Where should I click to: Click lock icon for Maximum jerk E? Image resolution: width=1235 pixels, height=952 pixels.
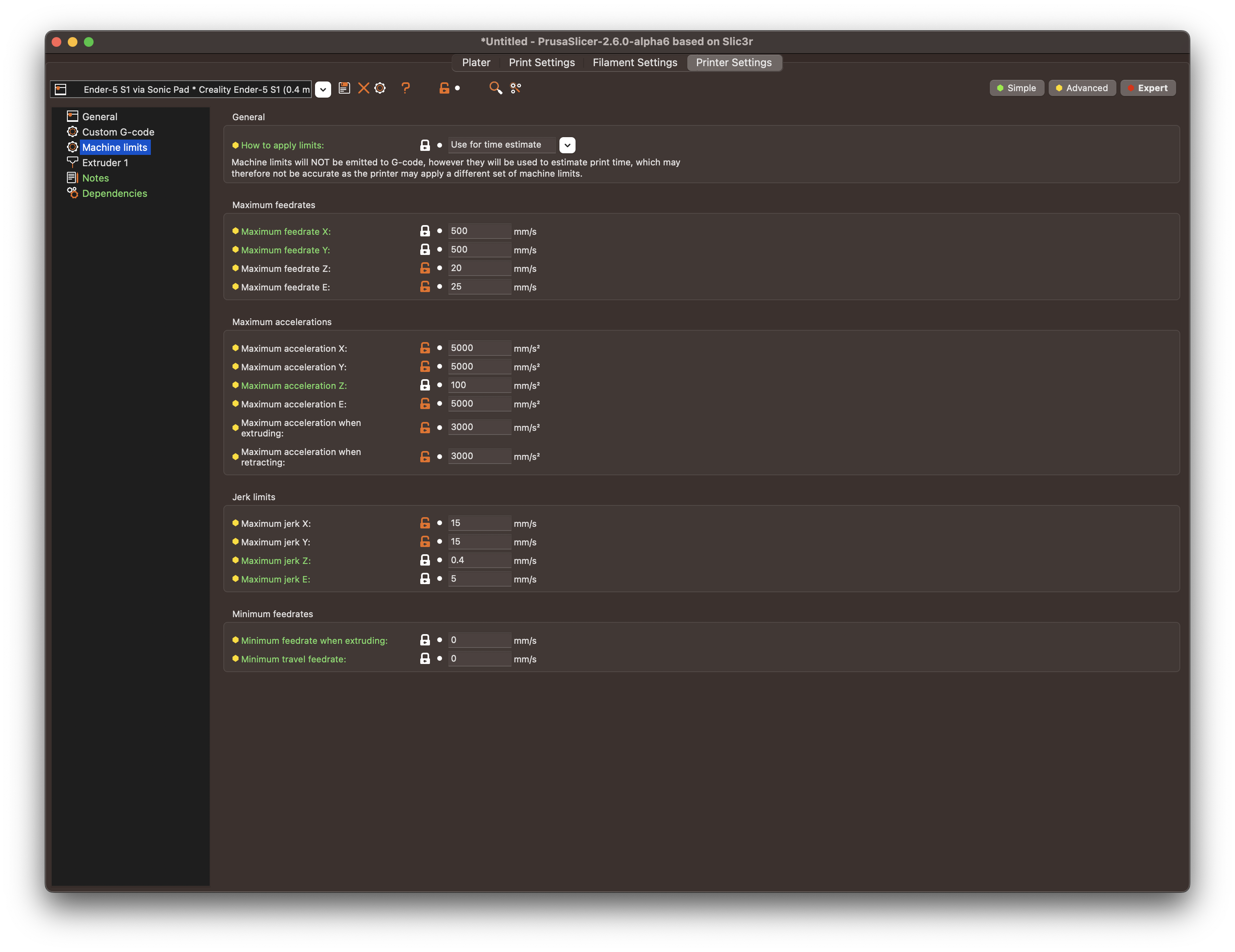(425, 579)
